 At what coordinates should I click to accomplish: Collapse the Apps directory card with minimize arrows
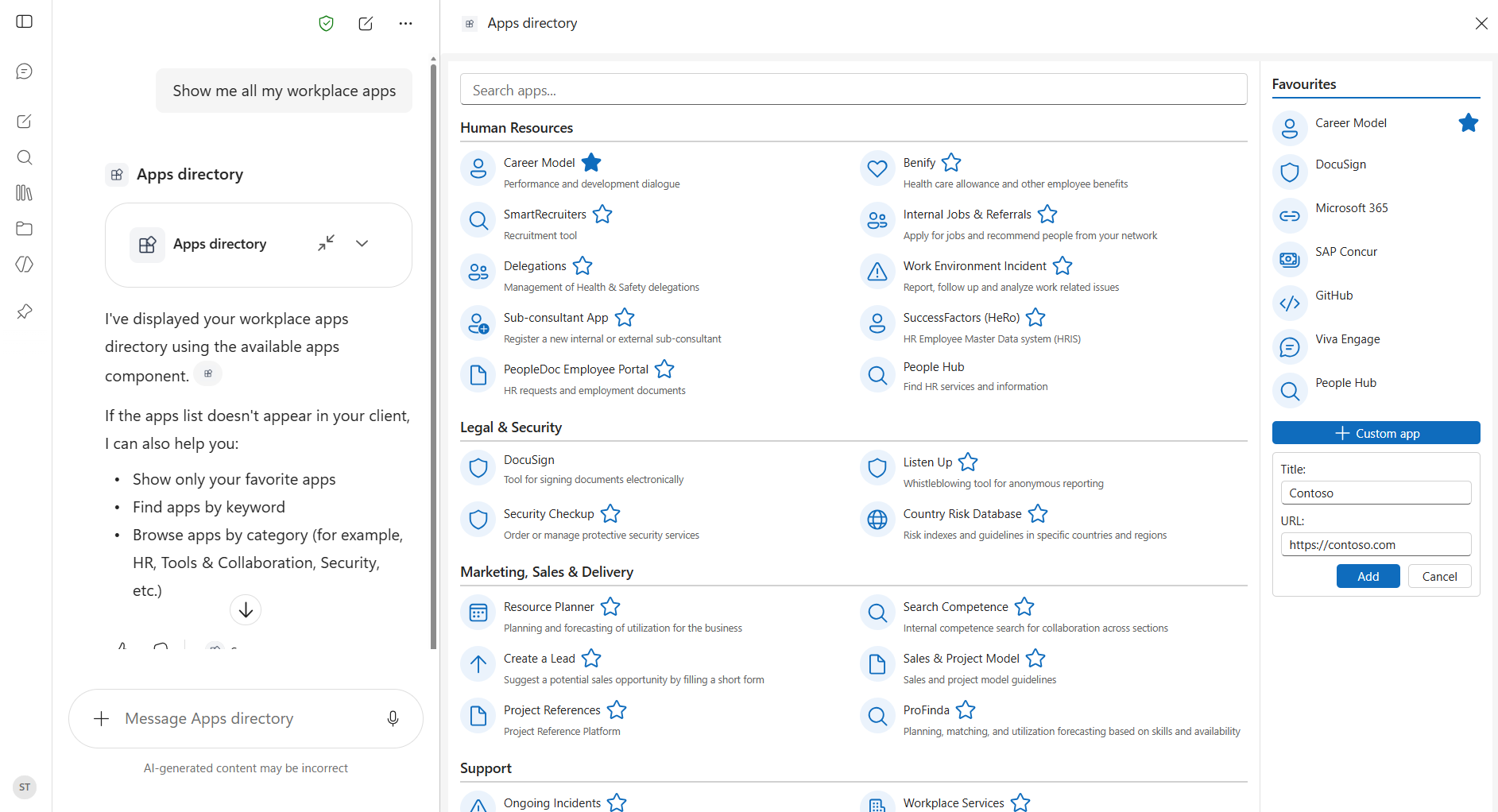pos(327,243)
